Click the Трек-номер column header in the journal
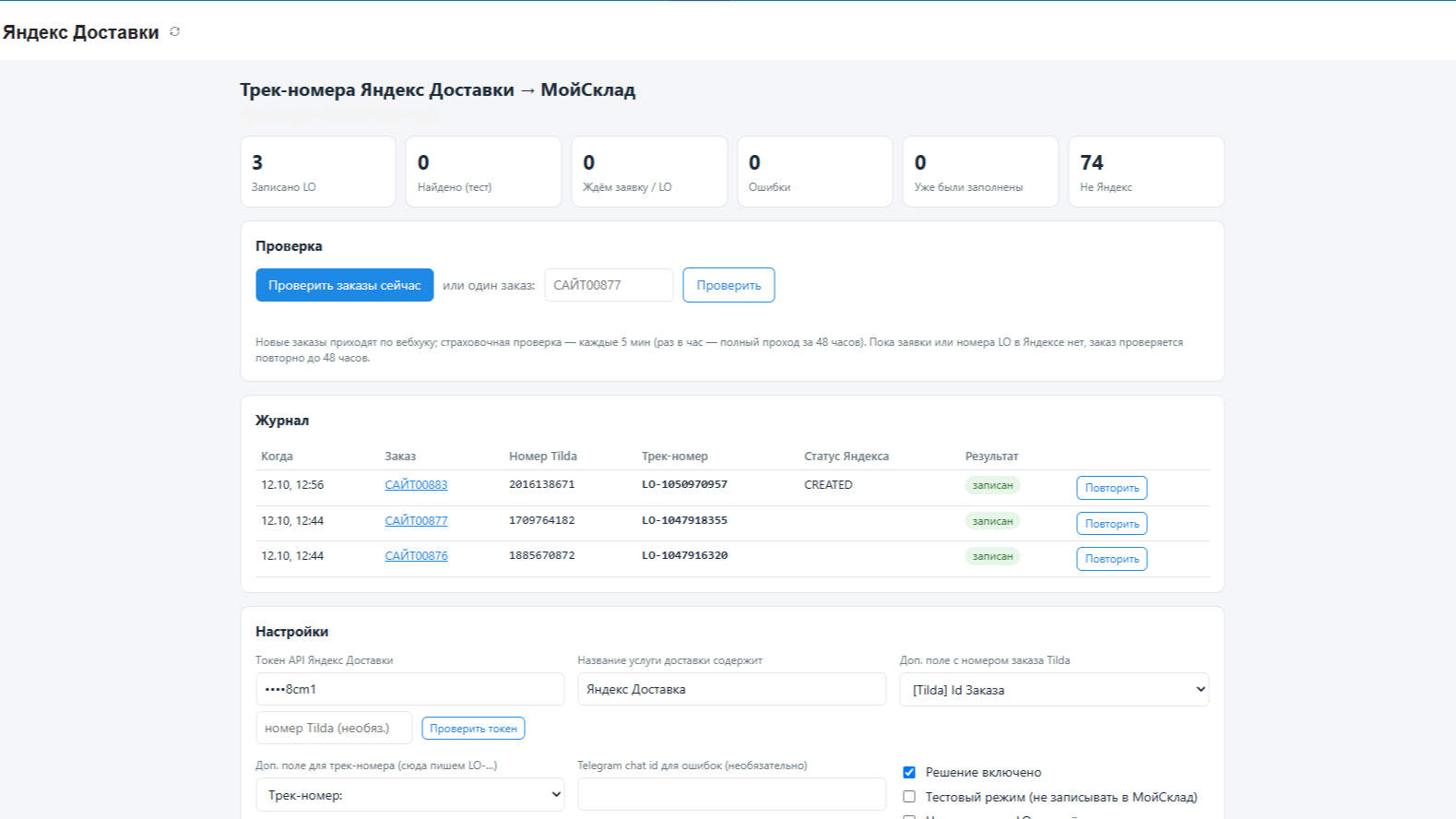The width and height of the screenshot is (1456, 819). click(675, 457)
